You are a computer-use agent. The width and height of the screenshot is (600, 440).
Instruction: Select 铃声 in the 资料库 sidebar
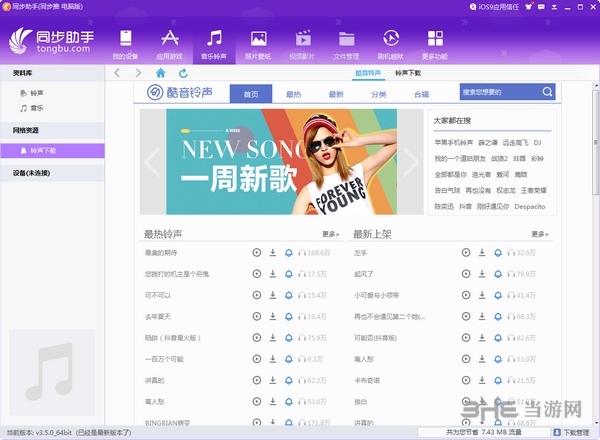pyautogui.click(x=37, y=93)
